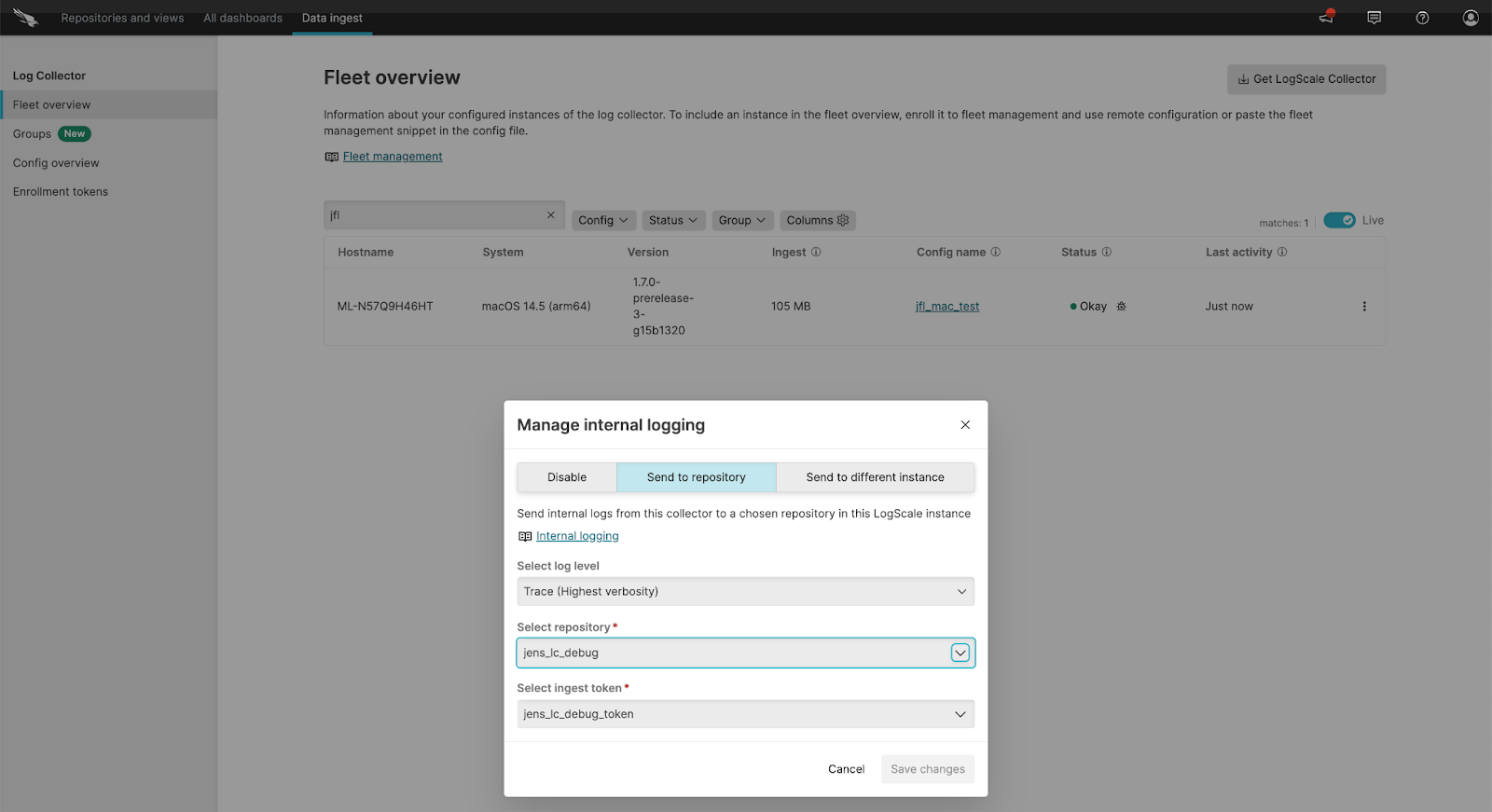Click the Cancel button in dialog

(x=846, y=769)
